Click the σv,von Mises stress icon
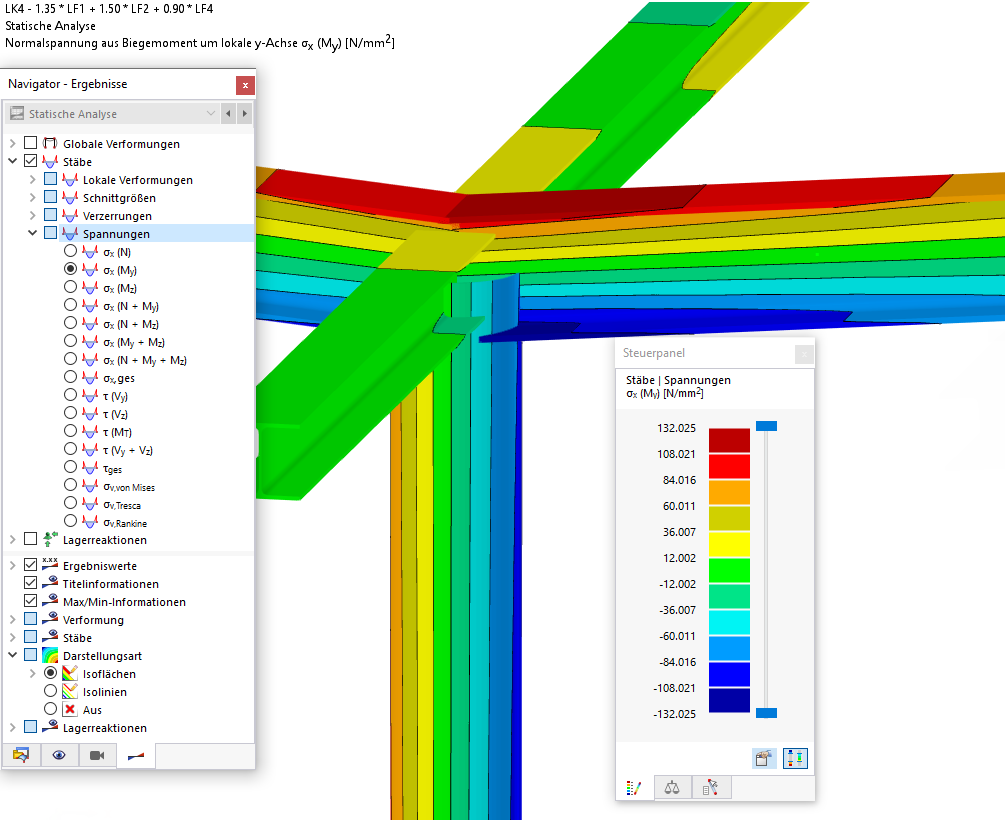The width and height of the screenshot is (1005, 820). (90, 486)
